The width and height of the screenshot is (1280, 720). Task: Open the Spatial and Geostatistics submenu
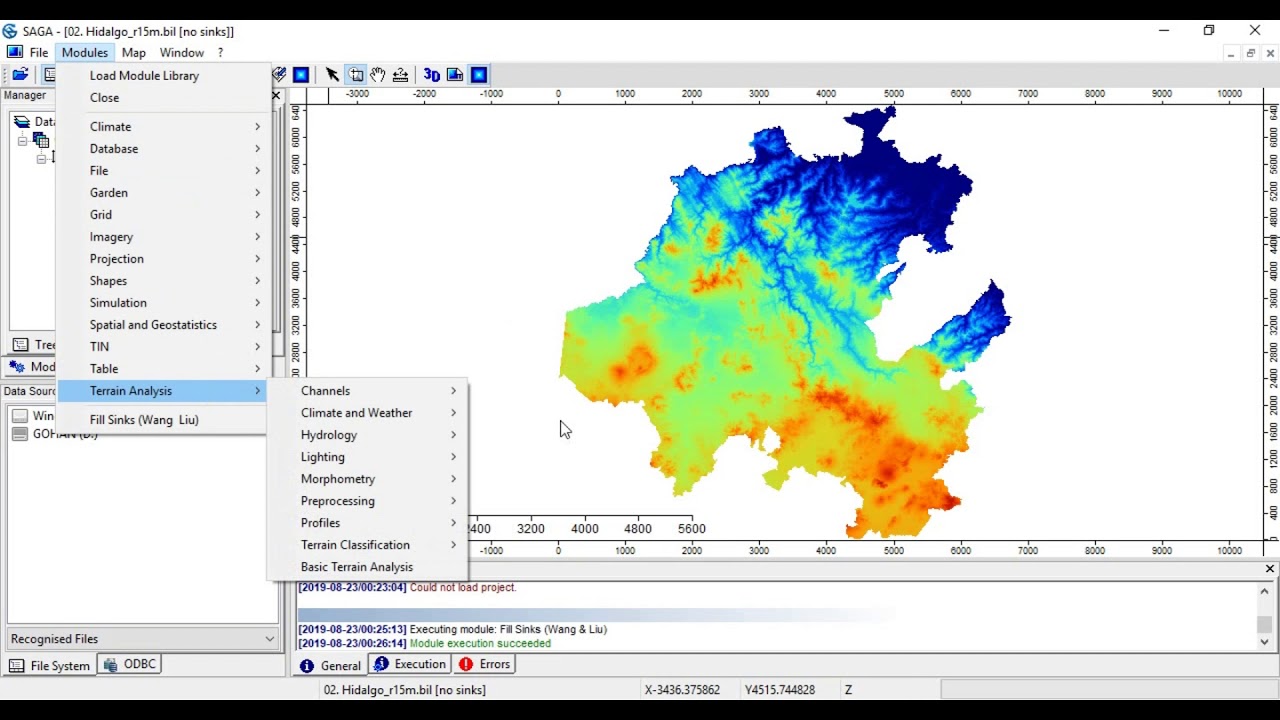click(162, 325)
